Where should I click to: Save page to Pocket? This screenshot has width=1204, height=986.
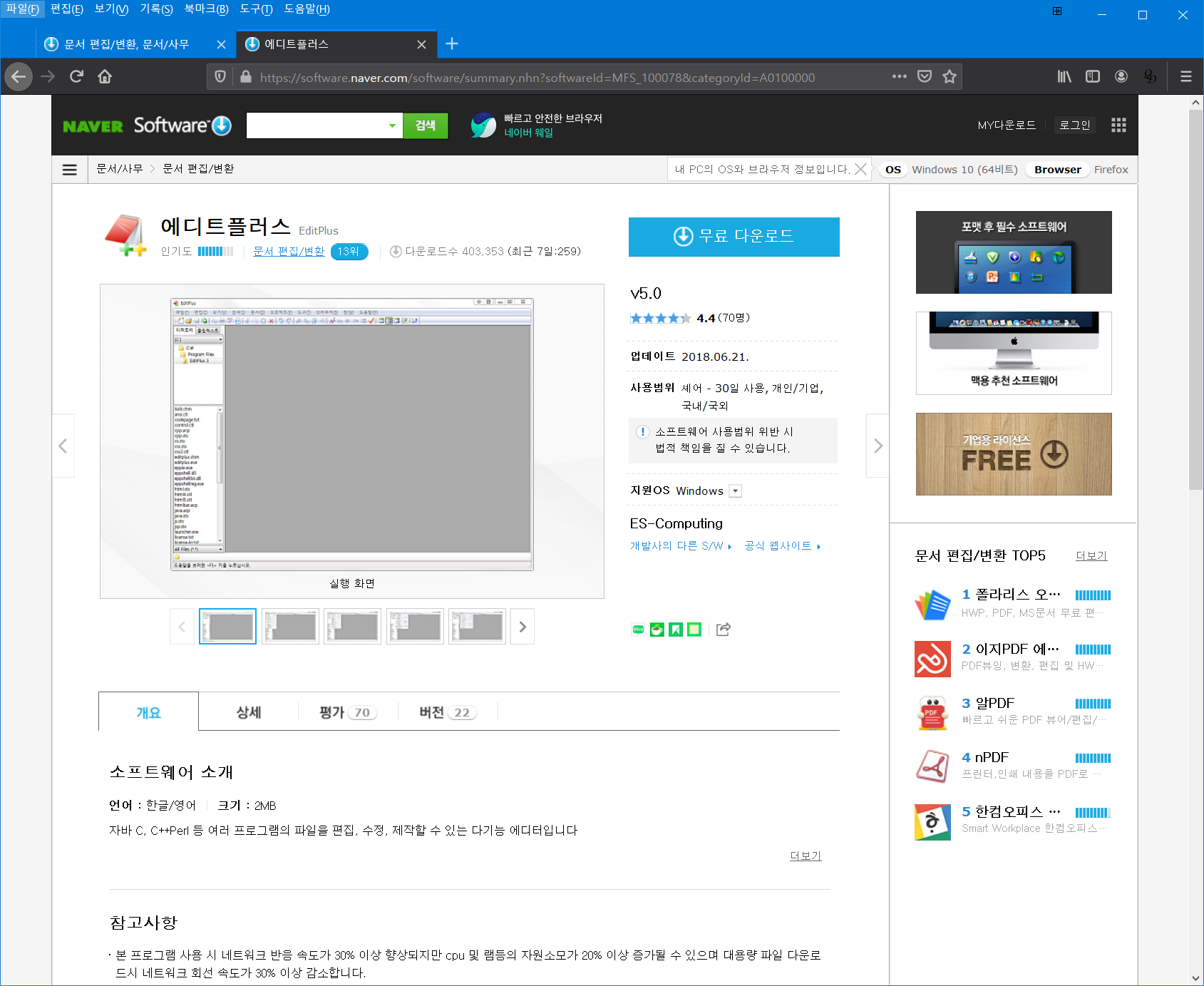click(x=925, y=76)
